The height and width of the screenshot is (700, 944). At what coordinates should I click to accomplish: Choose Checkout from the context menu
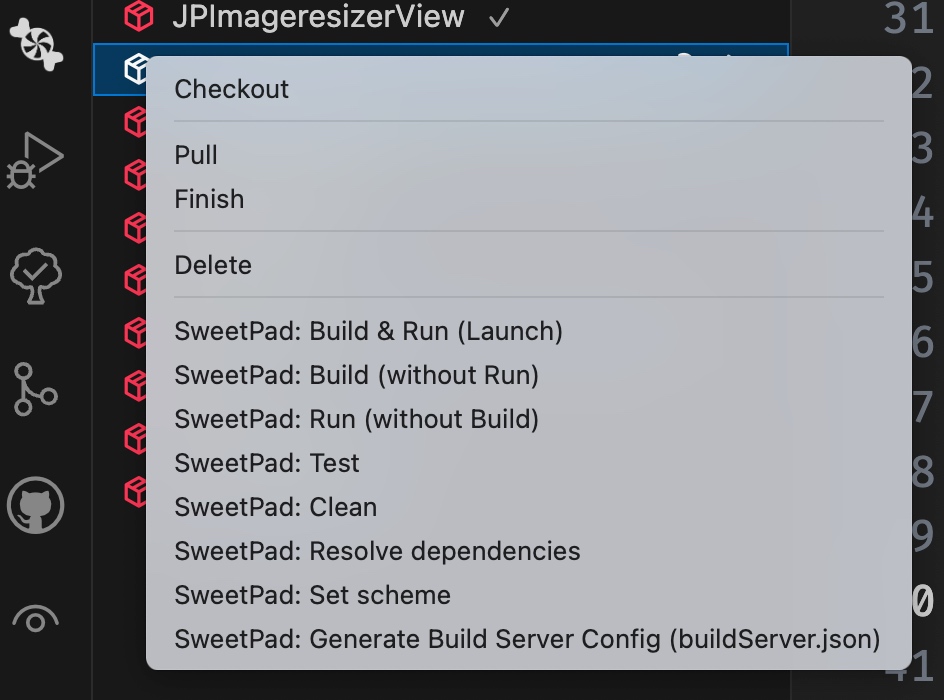tap(231, 89)
